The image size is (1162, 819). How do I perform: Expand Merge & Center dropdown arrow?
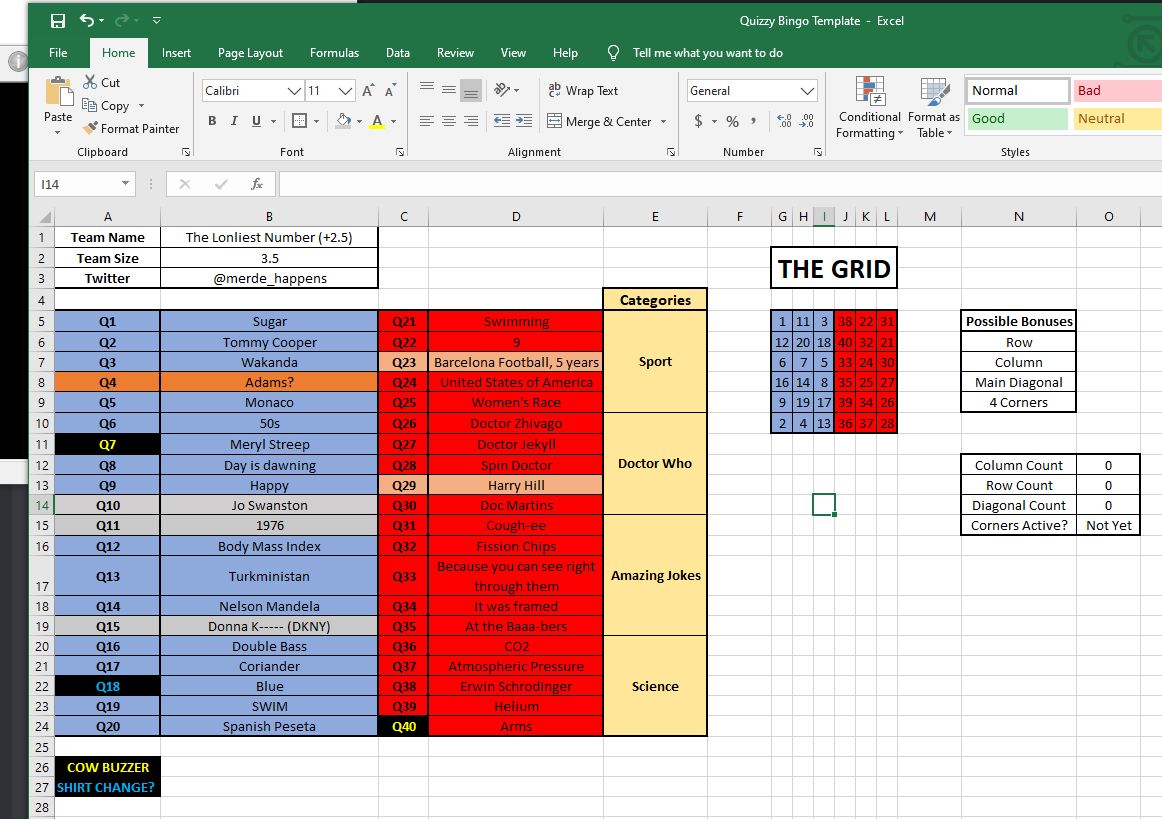(663, 121)
